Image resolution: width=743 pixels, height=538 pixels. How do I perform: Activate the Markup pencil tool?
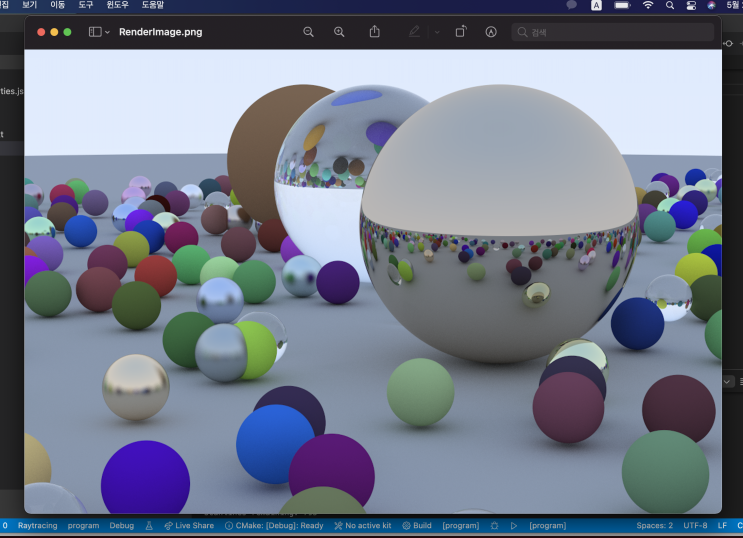[414, 32]
